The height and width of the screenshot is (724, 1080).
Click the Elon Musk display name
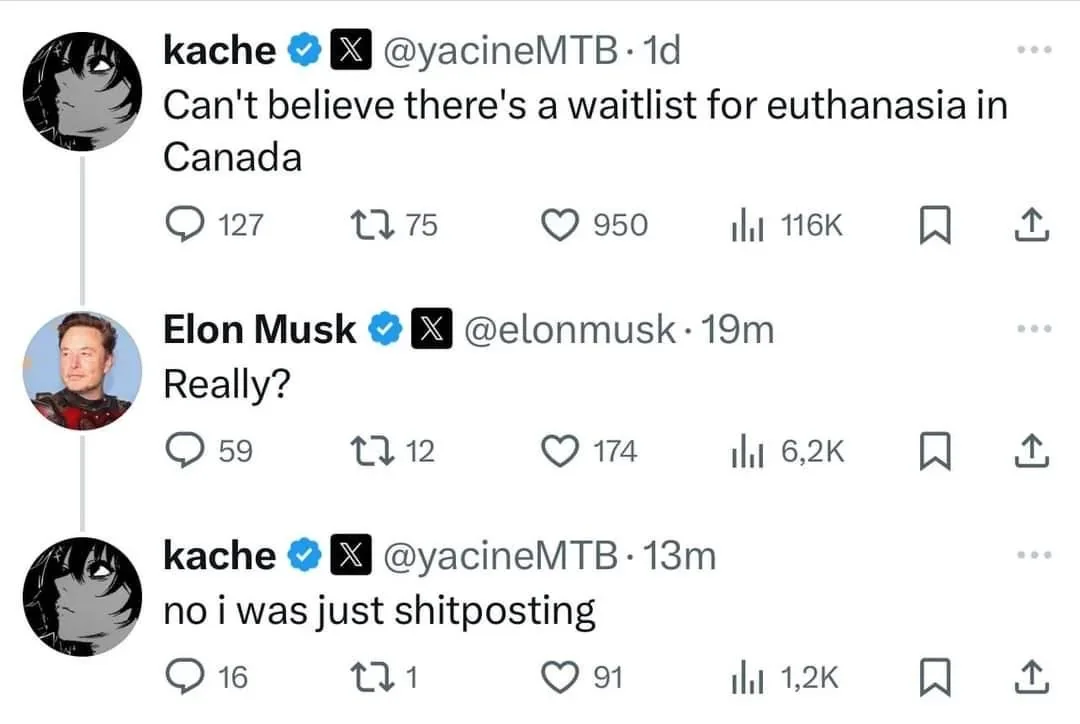coord(259,329)
